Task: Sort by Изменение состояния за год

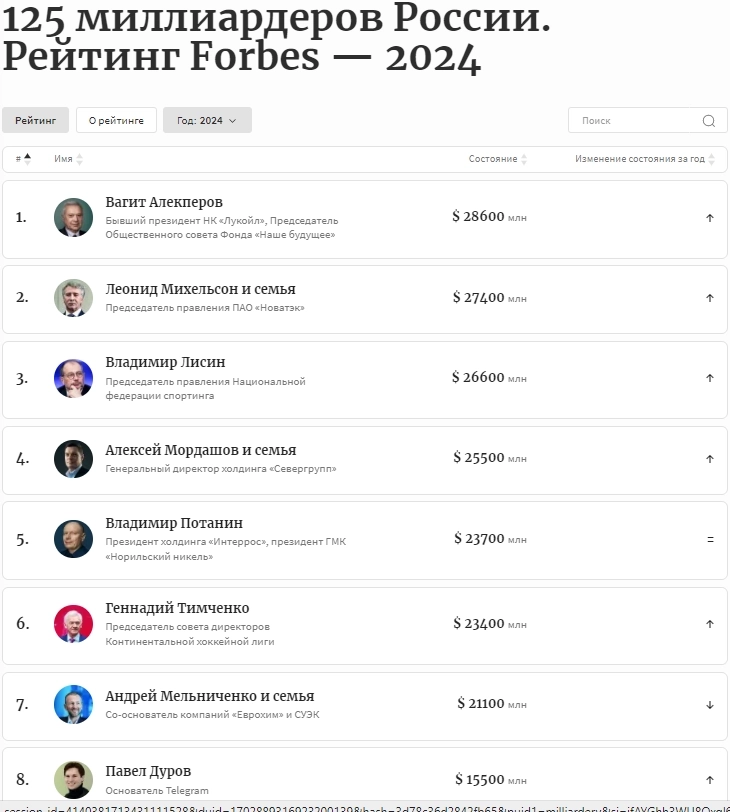Action: [x=711, y=159]
